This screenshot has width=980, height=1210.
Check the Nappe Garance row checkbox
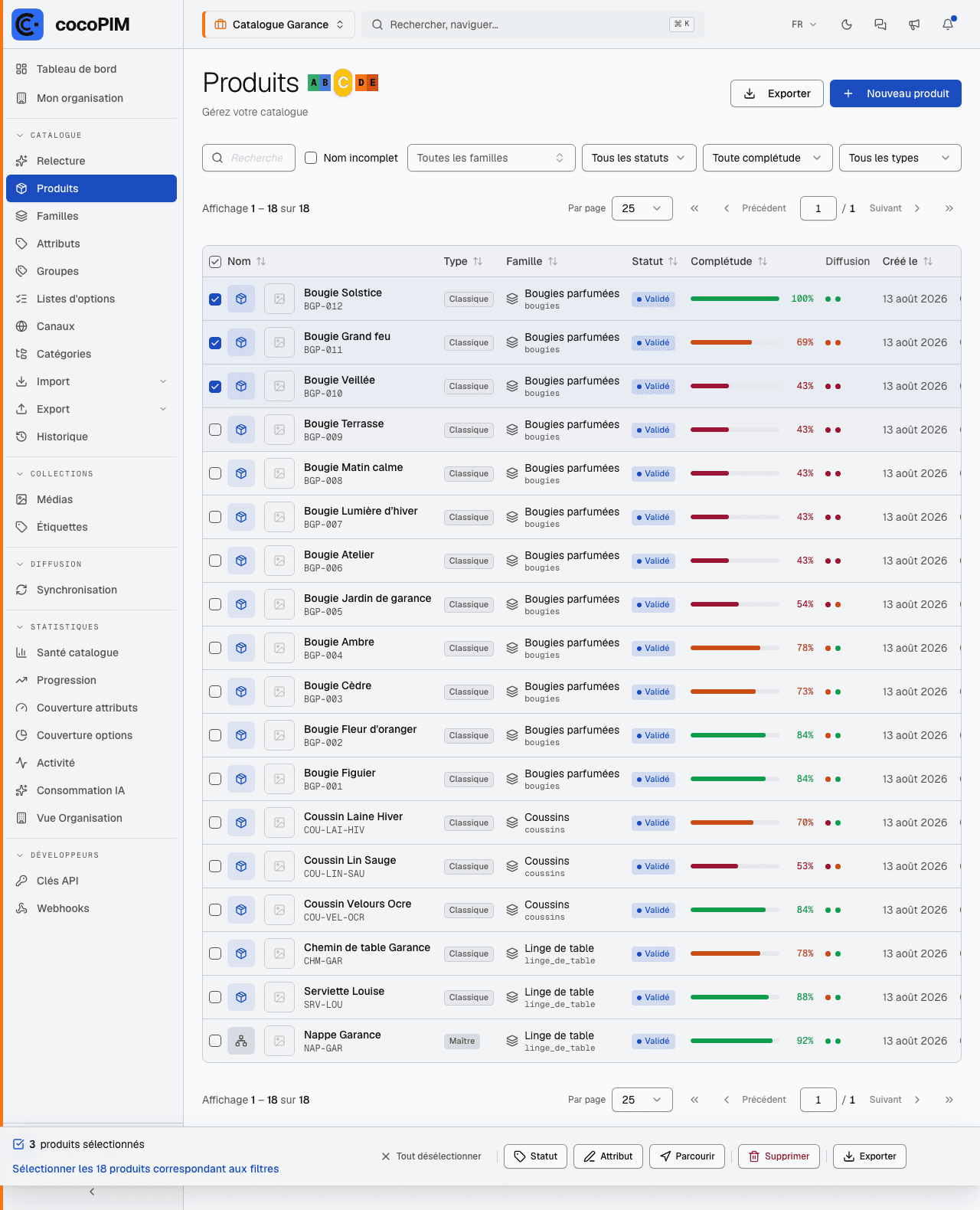[x=215, y=1041]
